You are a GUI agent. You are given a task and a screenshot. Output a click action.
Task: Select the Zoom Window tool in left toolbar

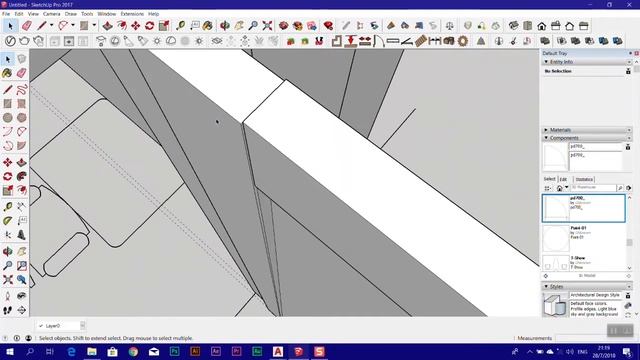(x=22, y=266)
